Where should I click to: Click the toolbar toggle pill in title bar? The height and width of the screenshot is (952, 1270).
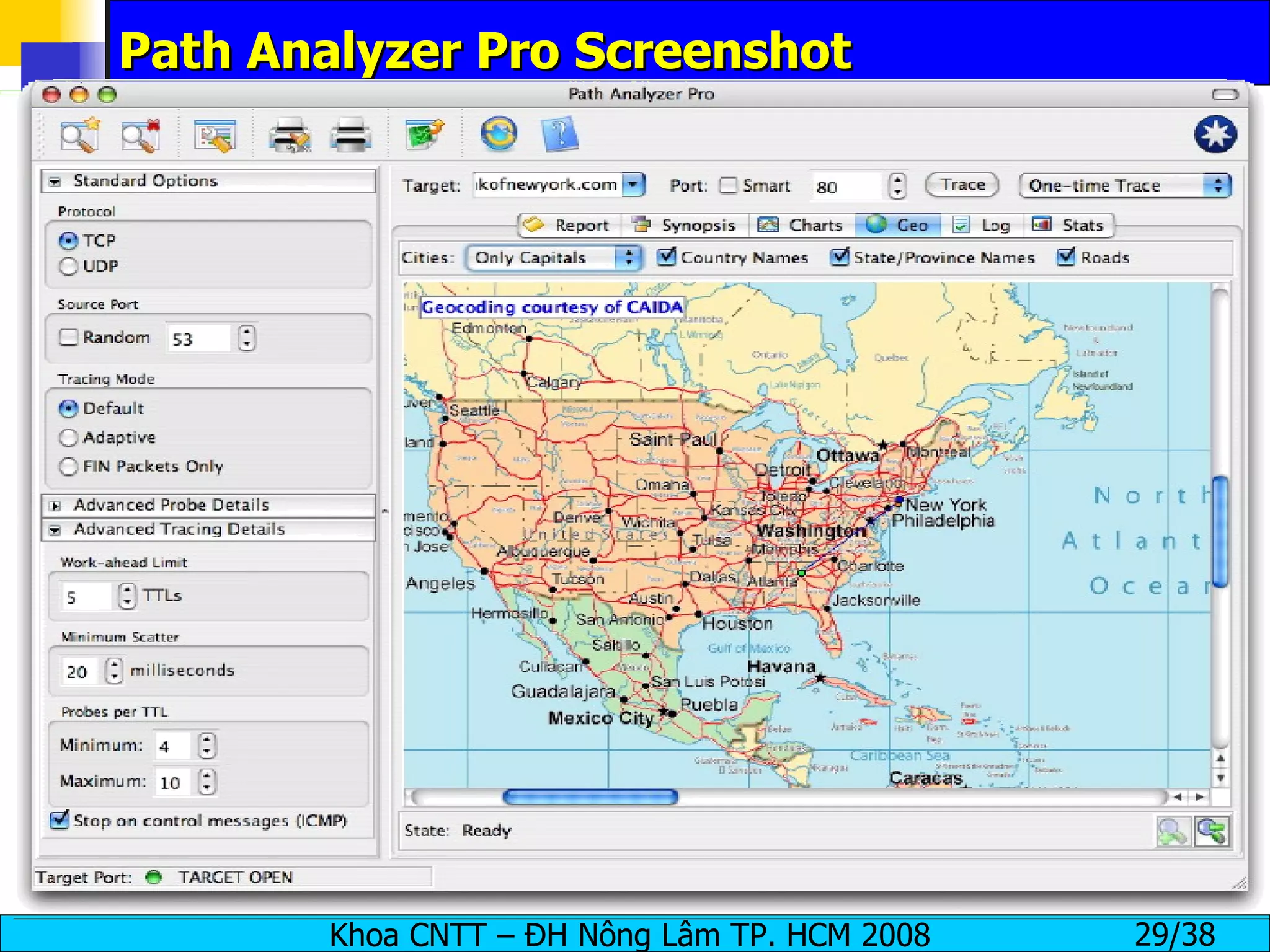(x=1225, y=94)
